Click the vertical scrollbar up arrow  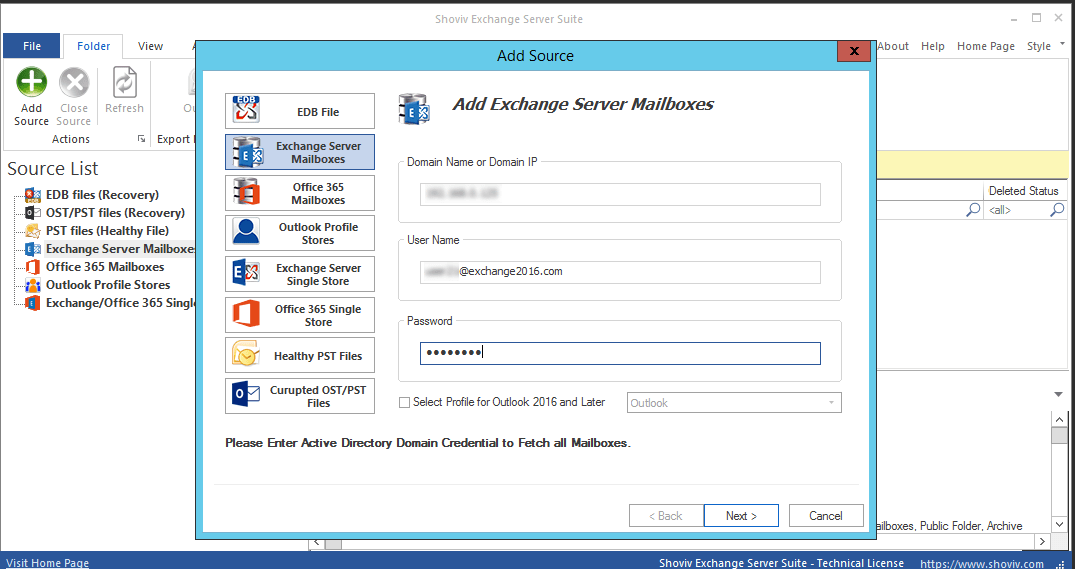point(1059,419)
